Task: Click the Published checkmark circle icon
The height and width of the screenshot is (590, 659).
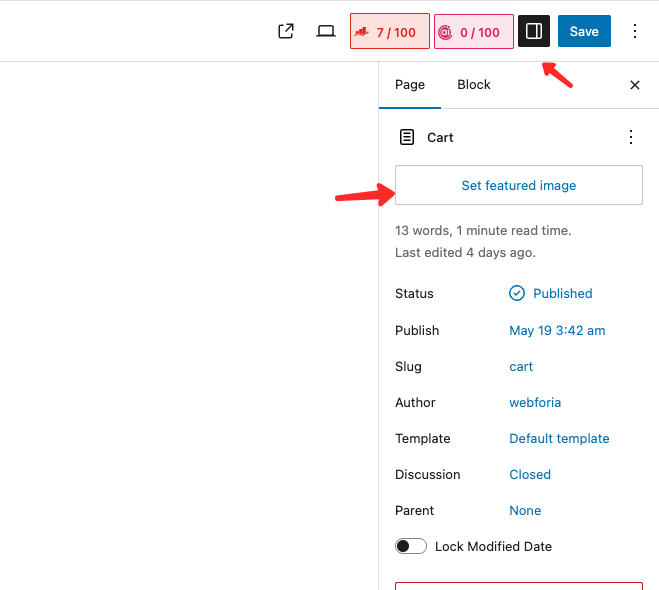Action: tap(517, 293)
